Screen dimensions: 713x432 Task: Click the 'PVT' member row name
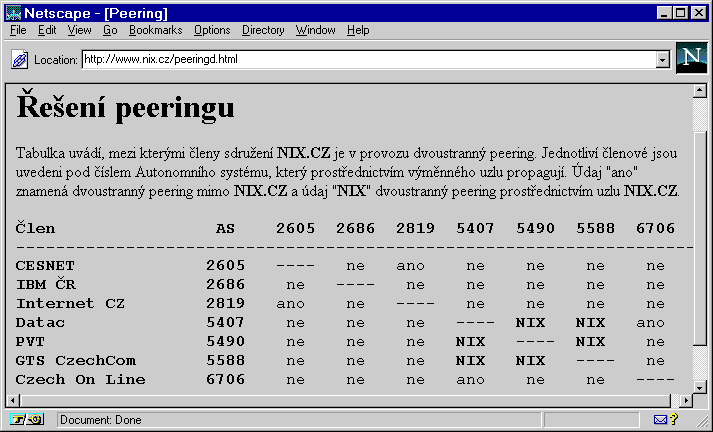point(30,342)
